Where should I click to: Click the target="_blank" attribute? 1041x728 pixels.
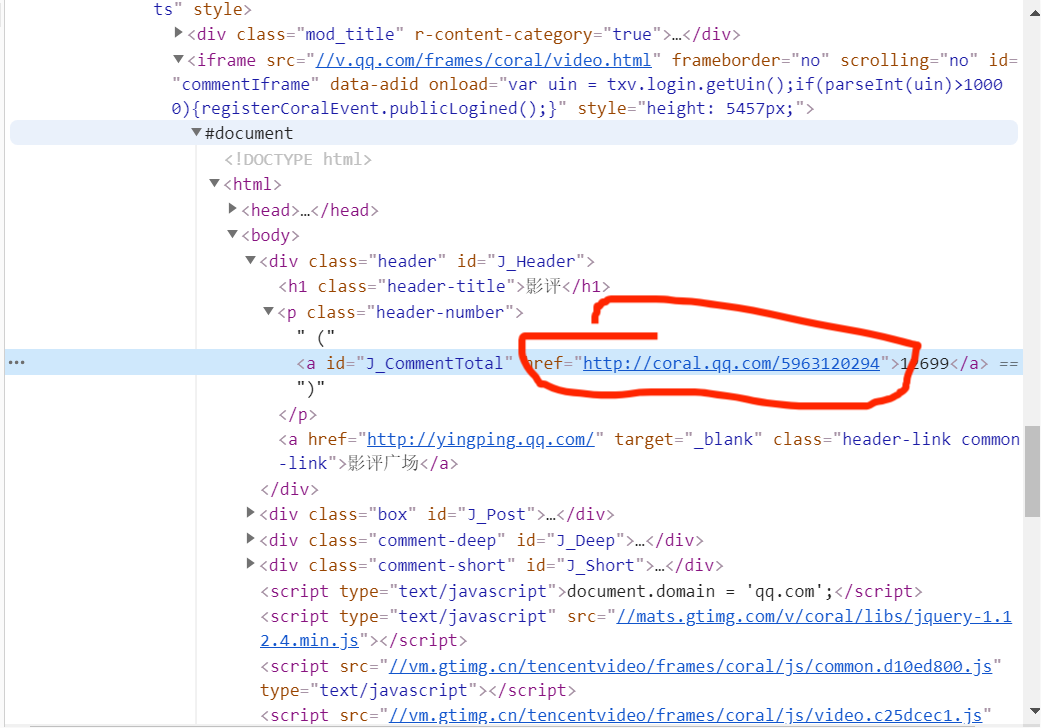tap(688, 439)
